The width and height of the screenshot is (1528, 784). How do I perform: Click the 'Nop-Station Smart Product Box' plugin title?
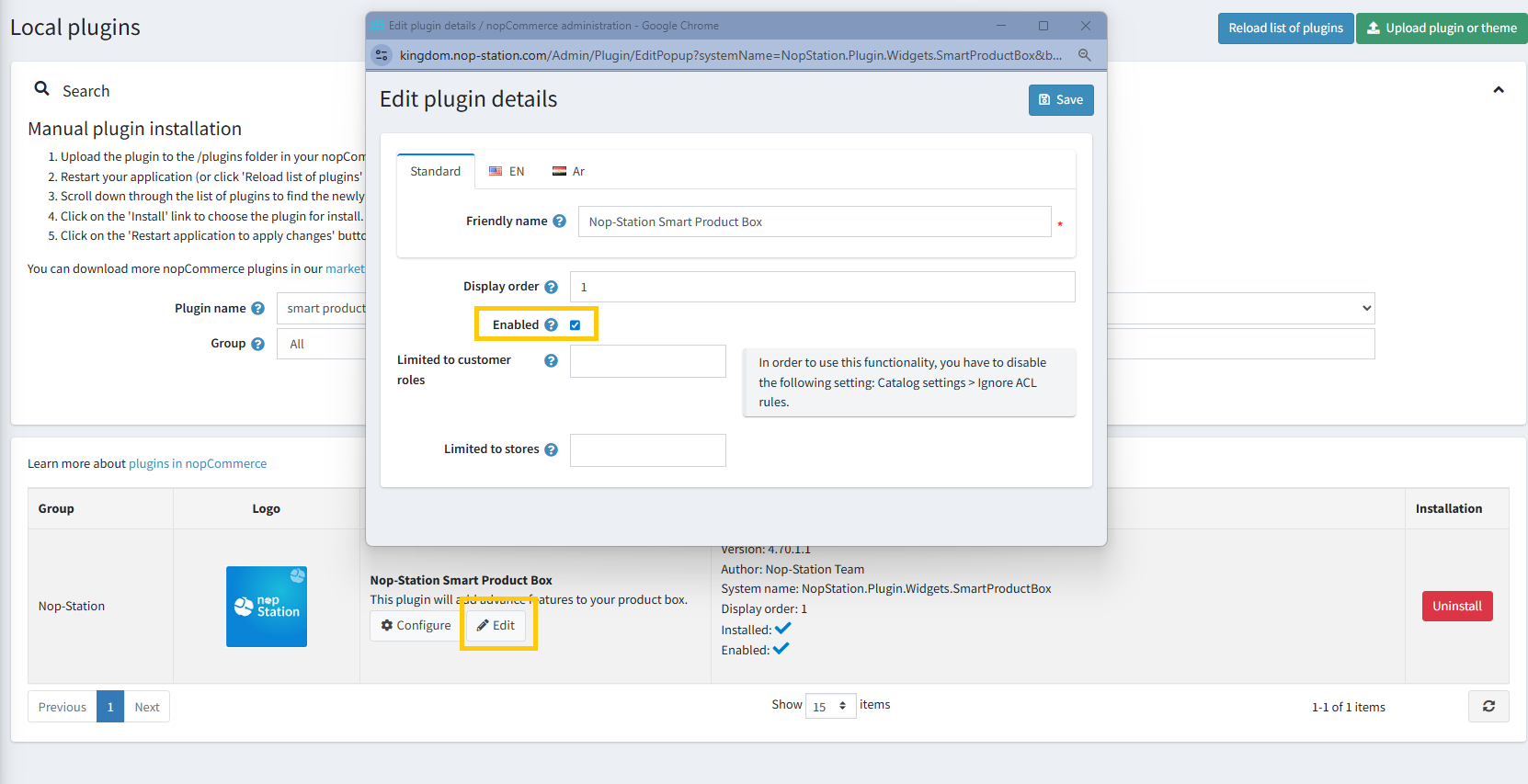click(462, 581)
